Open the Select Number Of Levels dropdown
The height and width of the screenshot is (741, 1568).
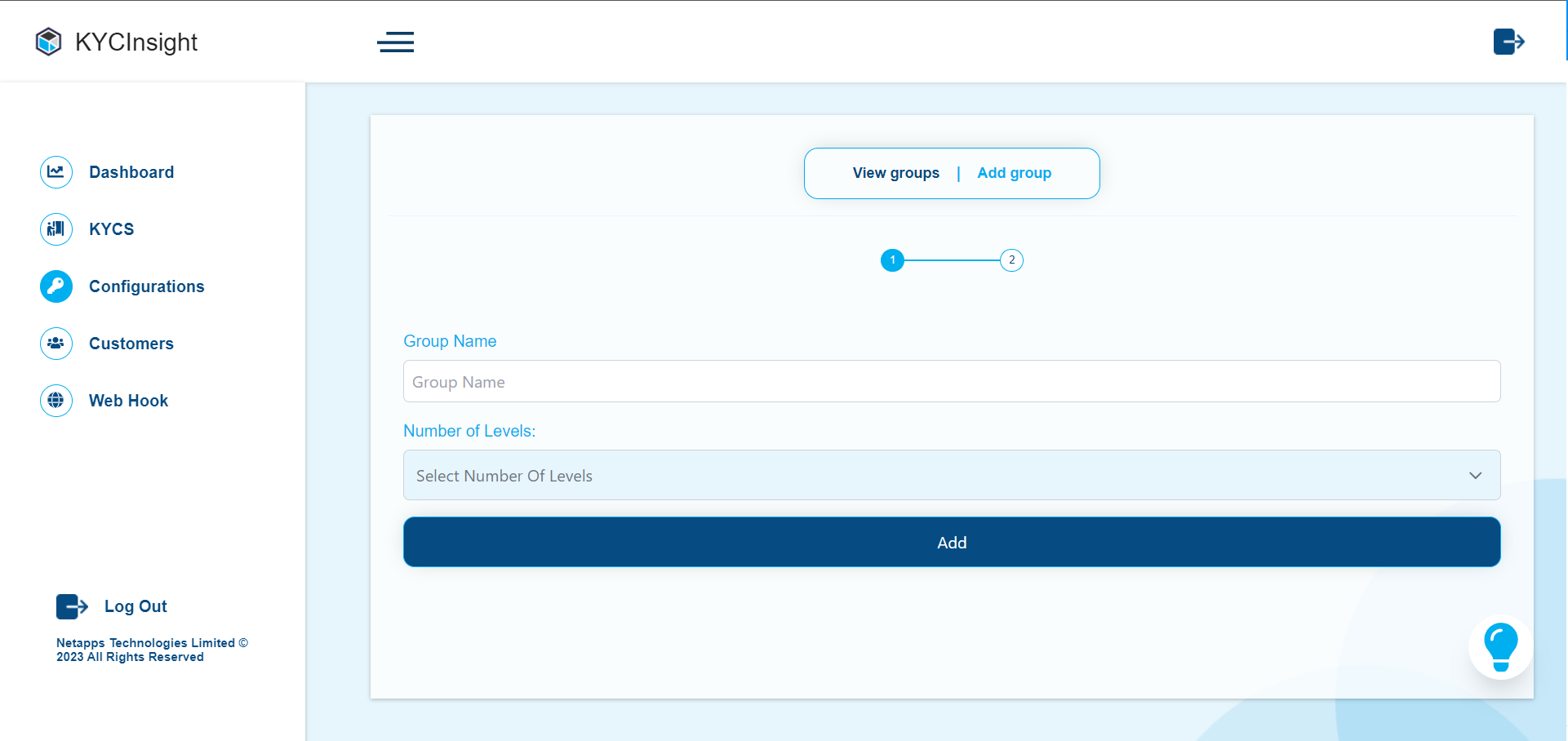pos(952,475)
